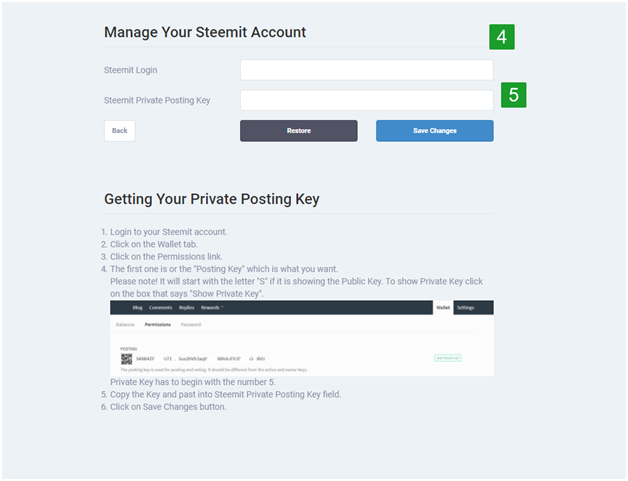Viewport: 628px width, 481px height.
Task: Focus the Steemit Login input field
Action: point(366,70)
